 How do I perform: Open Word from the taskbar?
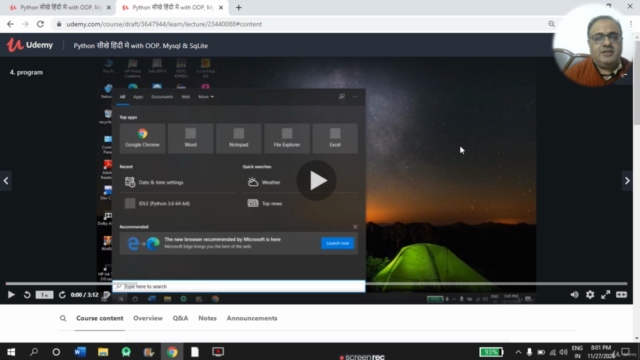(x=80, y=352)
